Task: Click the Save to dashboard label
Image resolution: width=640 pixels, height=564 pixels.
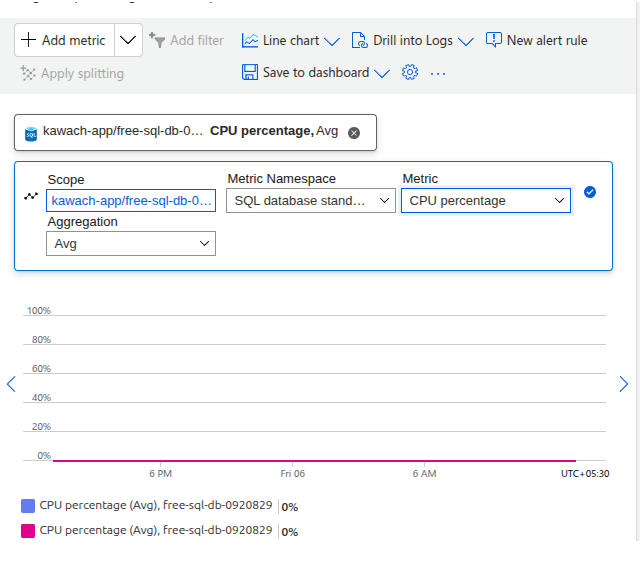Action: pos(316,72)
